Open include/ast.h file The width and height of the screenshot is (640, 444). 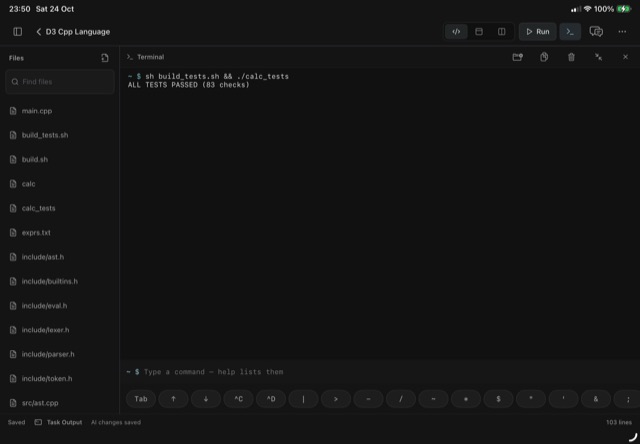point(60,257)
